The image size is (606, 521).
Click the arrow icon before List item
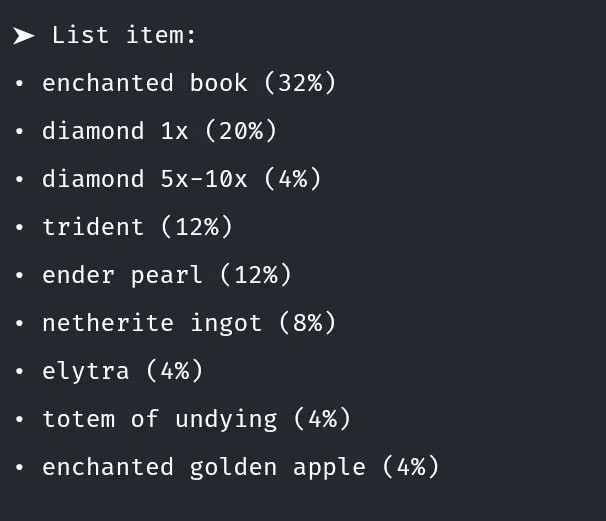[x=24, y=36]
